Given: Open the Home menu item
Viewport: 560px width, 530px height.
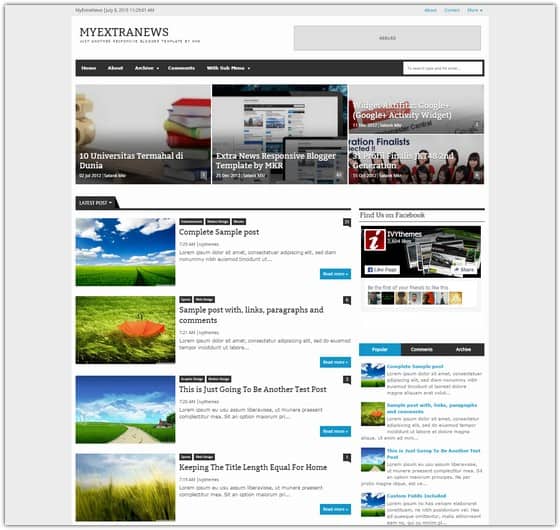Looking at the screenshot, I should tap(89, 68).
